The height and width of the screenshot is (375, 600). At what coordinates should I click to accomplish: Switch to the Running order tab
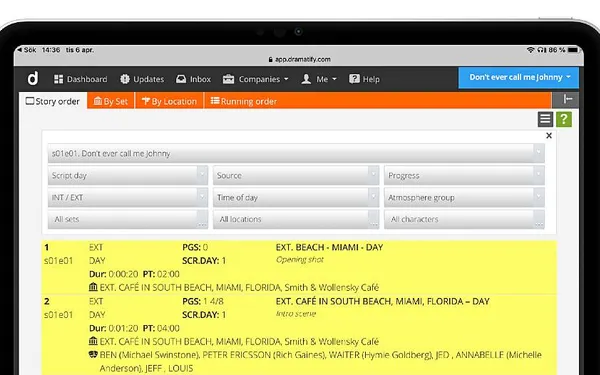[x=243, y=101]
